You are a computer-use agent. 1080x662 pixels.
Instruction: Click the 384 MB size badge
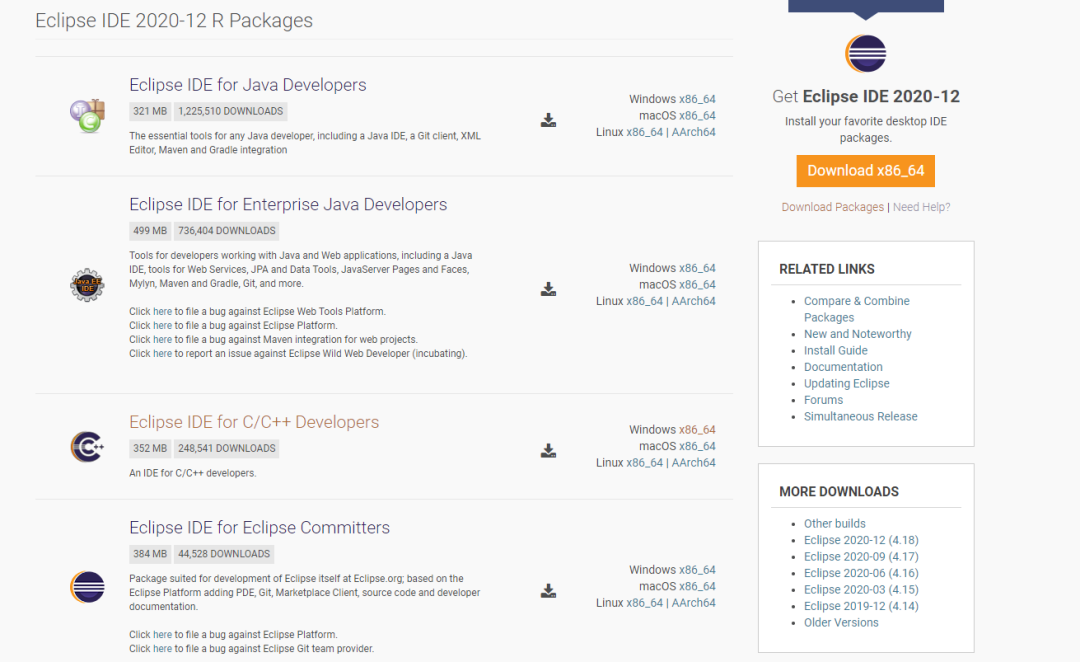(149, 554)
